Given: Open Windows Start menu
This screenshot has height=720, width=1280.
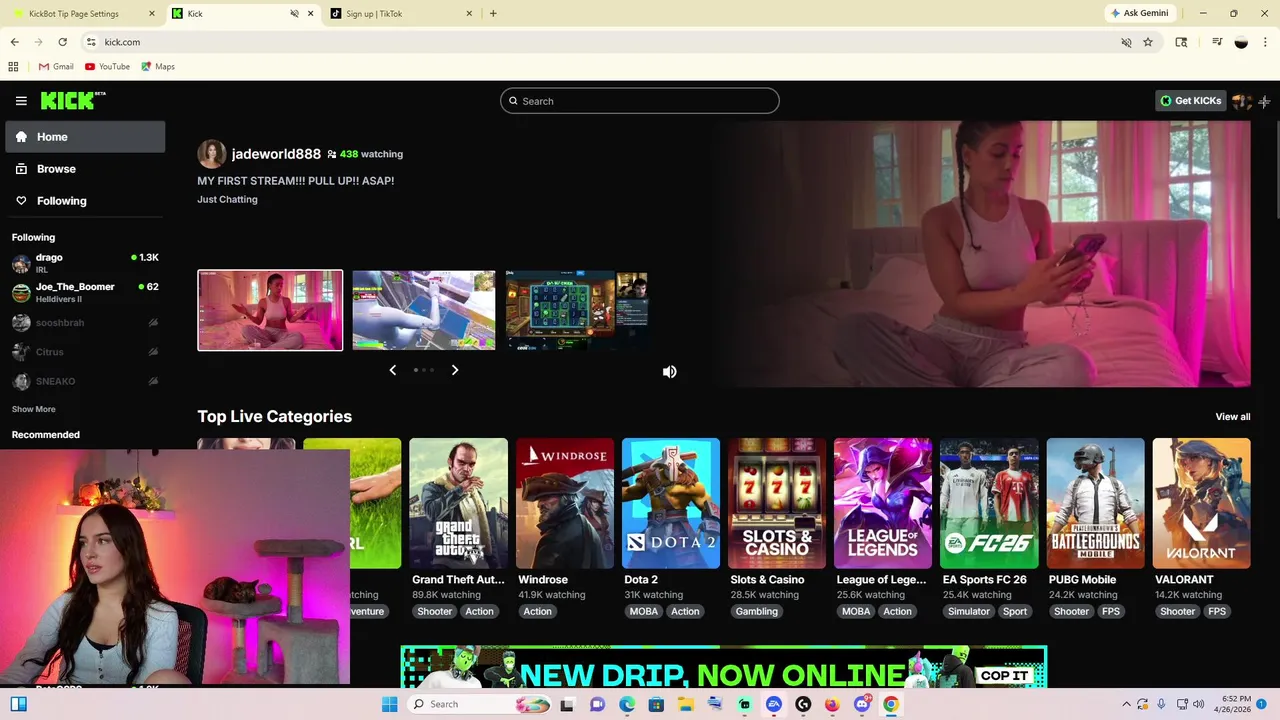Looking at the screenshot, I should coord(390,704).
